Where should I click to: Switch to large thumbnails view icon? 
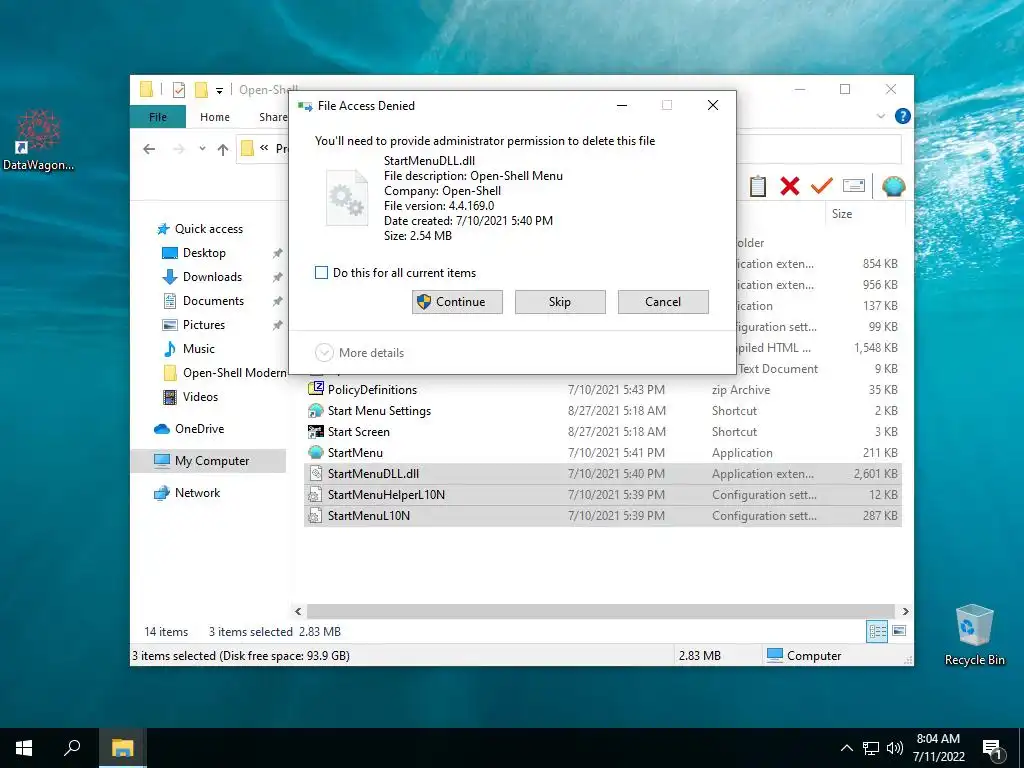(899, 631)
